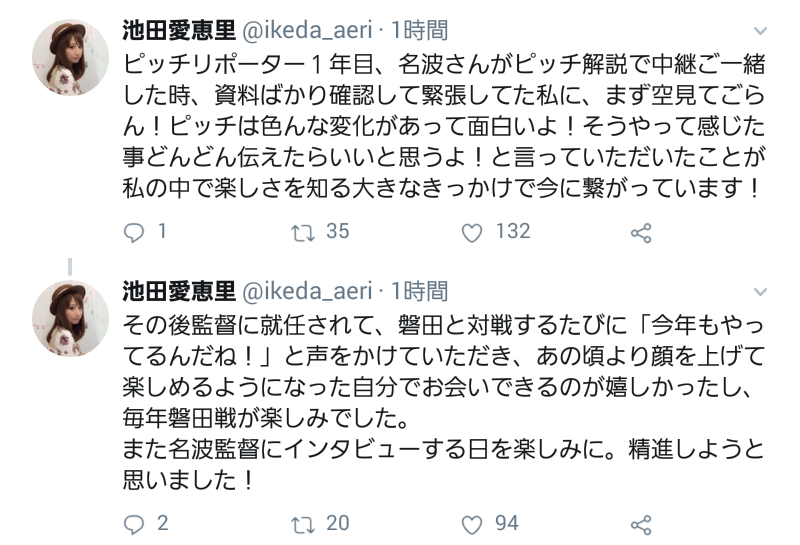Like the second tweet with 94 likes
Image resolution: width=800 pixels, height=545 pixels.
(472, 522)
